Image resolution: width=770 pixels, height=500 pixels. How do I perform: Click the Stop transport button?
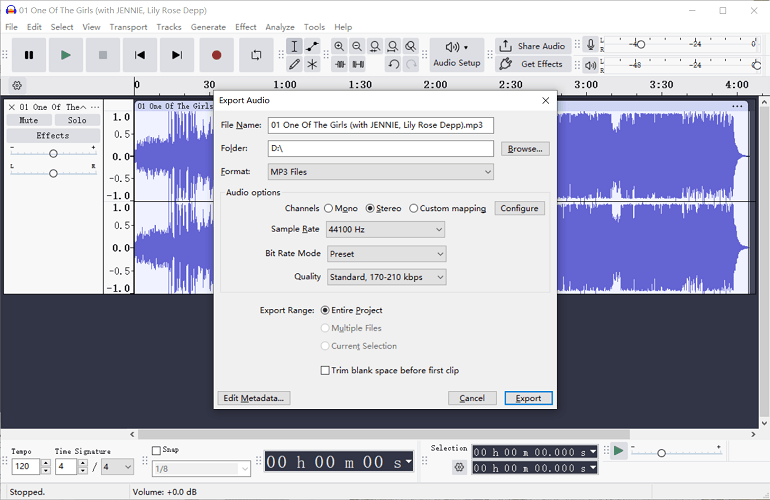click(x=103, y=55)
